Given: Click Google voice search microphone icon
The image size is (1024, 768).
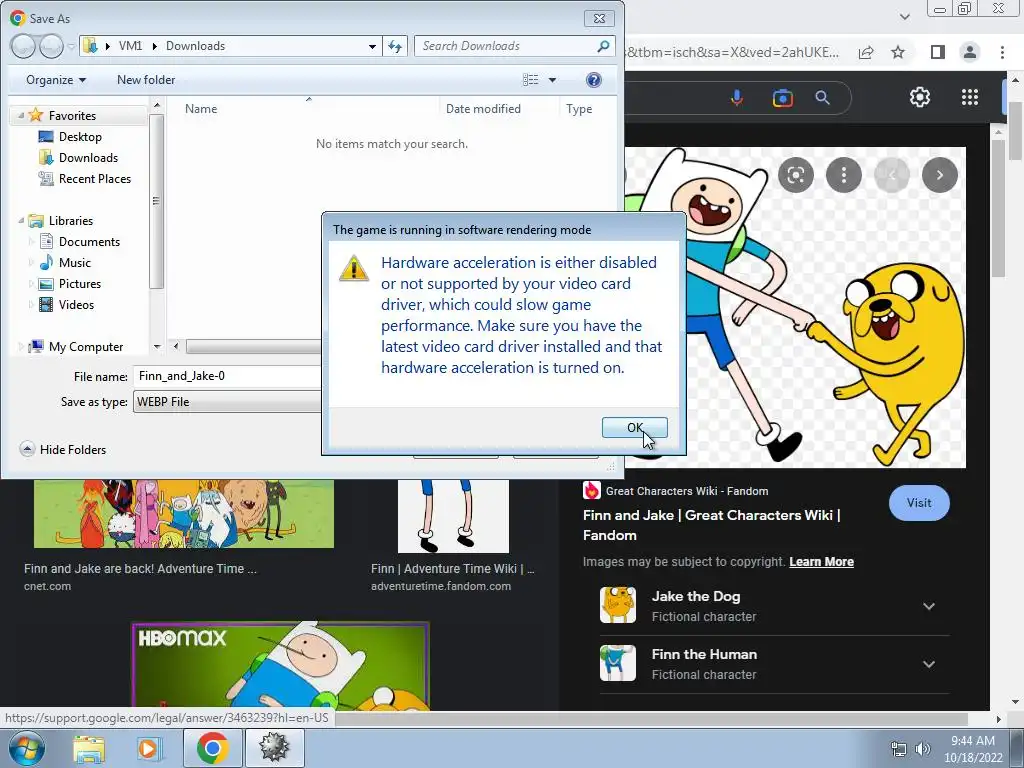Looking at the screenshot, I should coord(737,98).
